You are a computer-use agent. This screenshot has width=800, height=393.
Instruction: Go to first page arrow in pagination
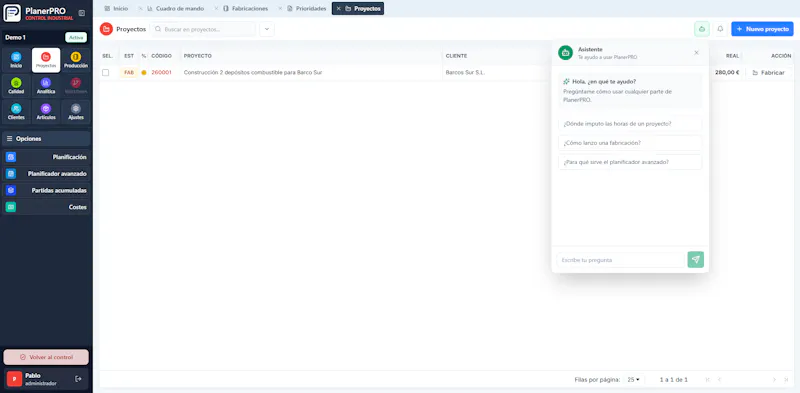(x=707, y=380)
